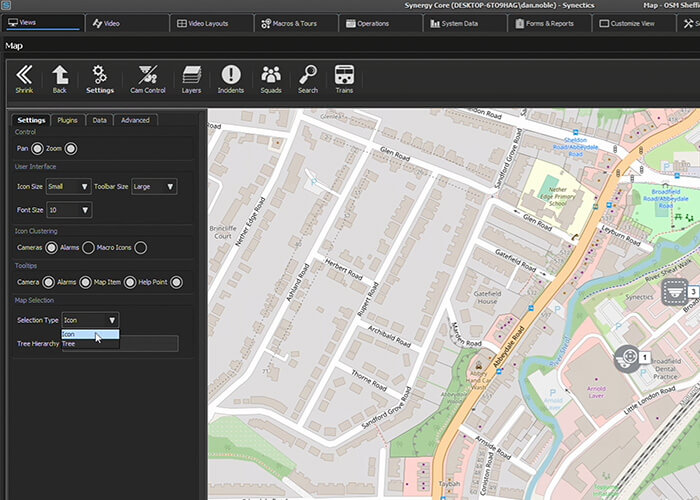Open the Trains tool
The height and width of the screenshot is (500, 700).
[344, 79]
